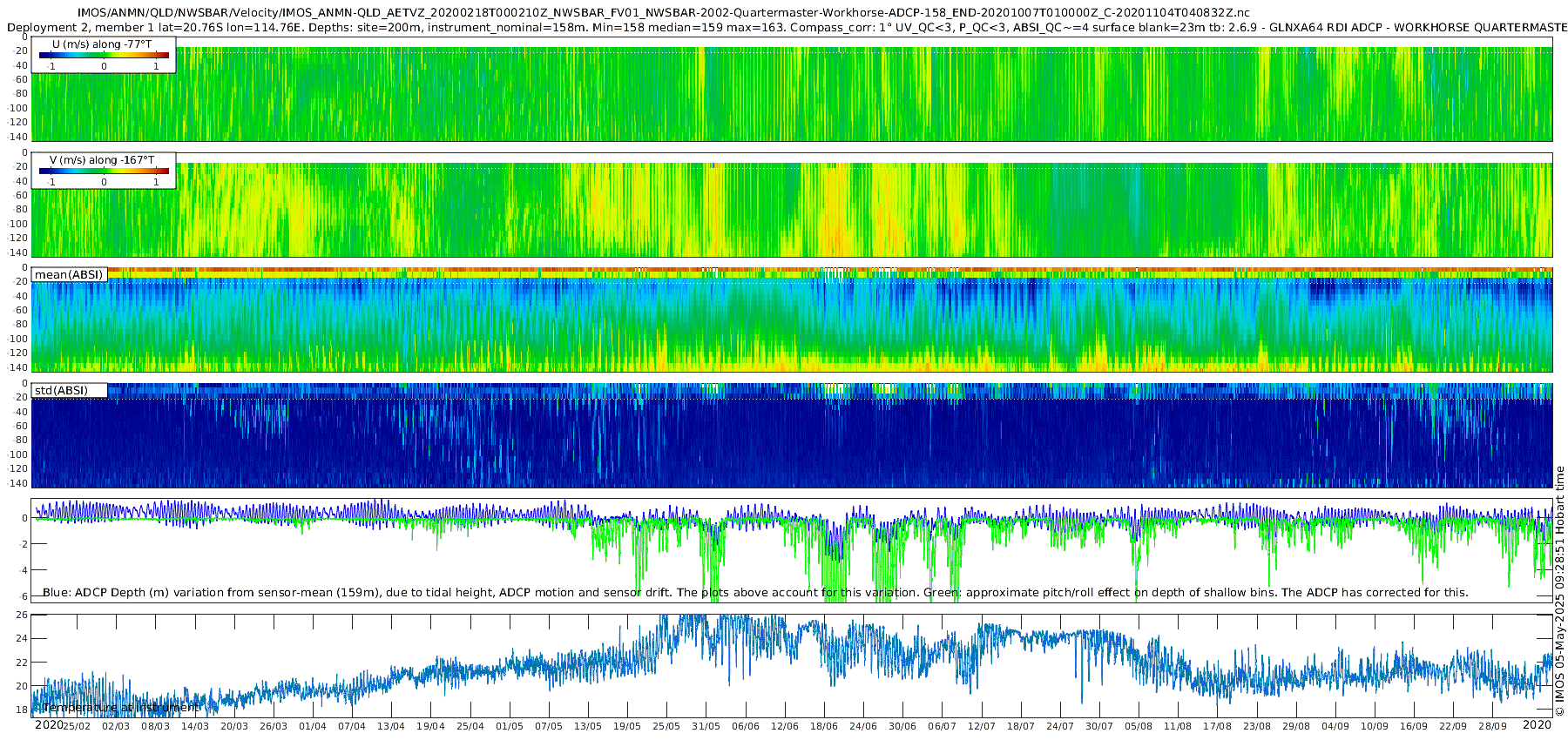Click the 07/05 date tick label

coord(549,726)
